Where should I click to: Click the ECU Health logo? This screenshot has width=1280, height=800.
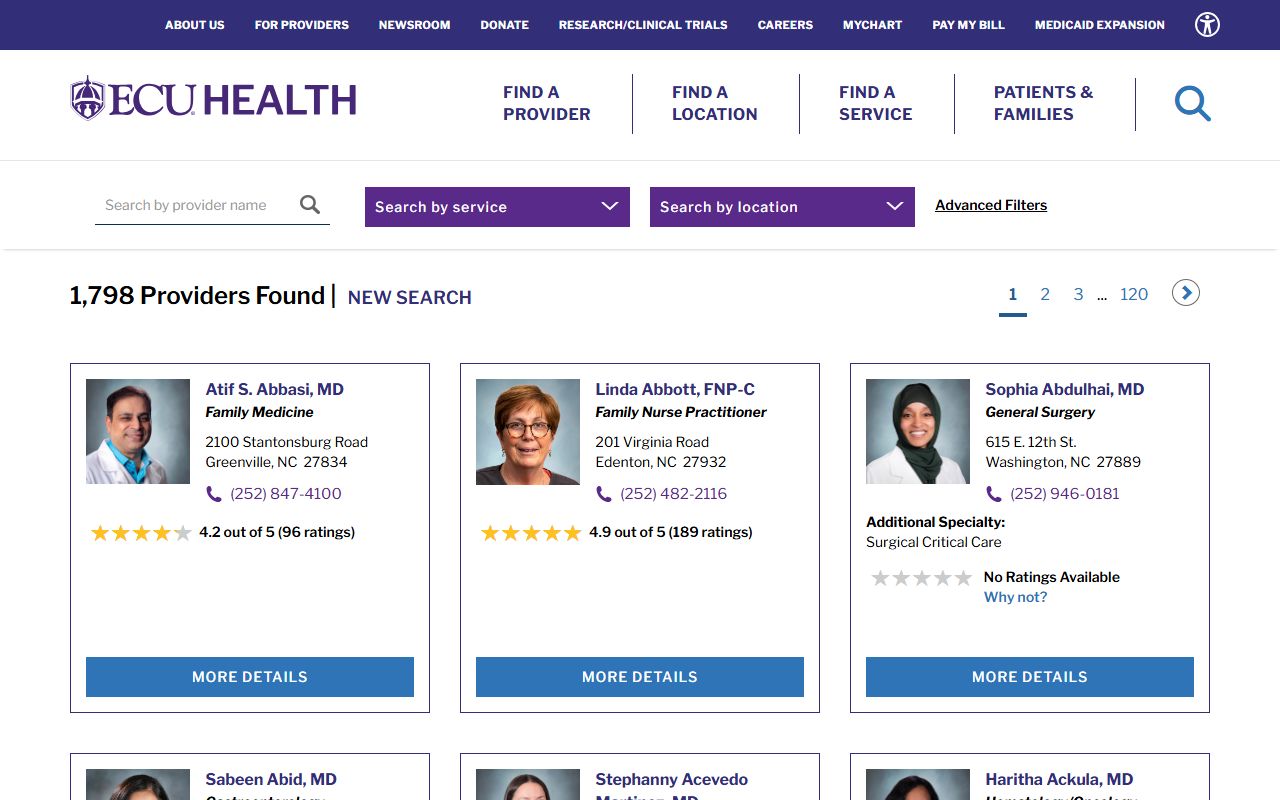(x=213, y=99)
